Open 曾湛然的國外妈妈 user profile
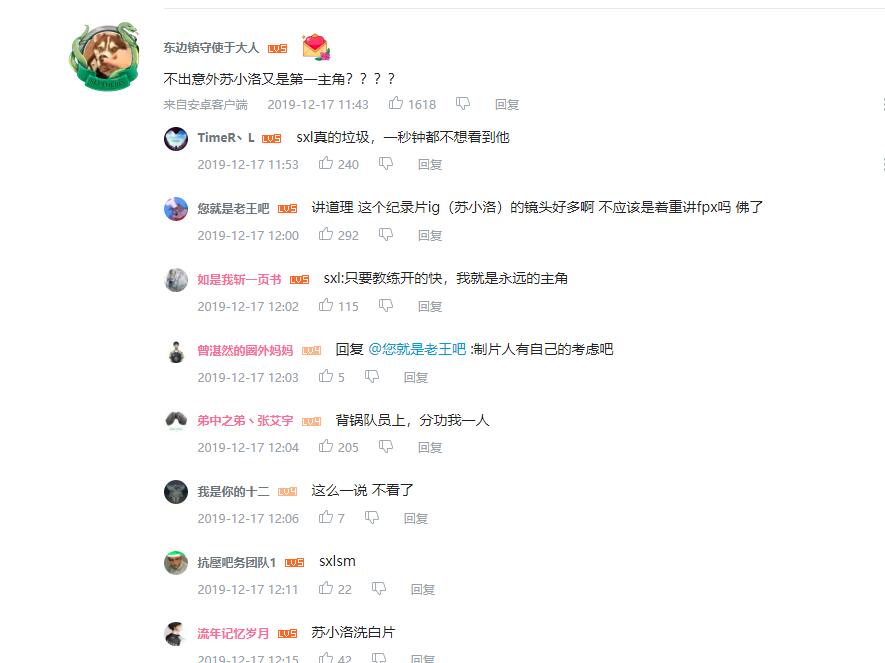This screenshot has height=663, width=885. (245, 350)
